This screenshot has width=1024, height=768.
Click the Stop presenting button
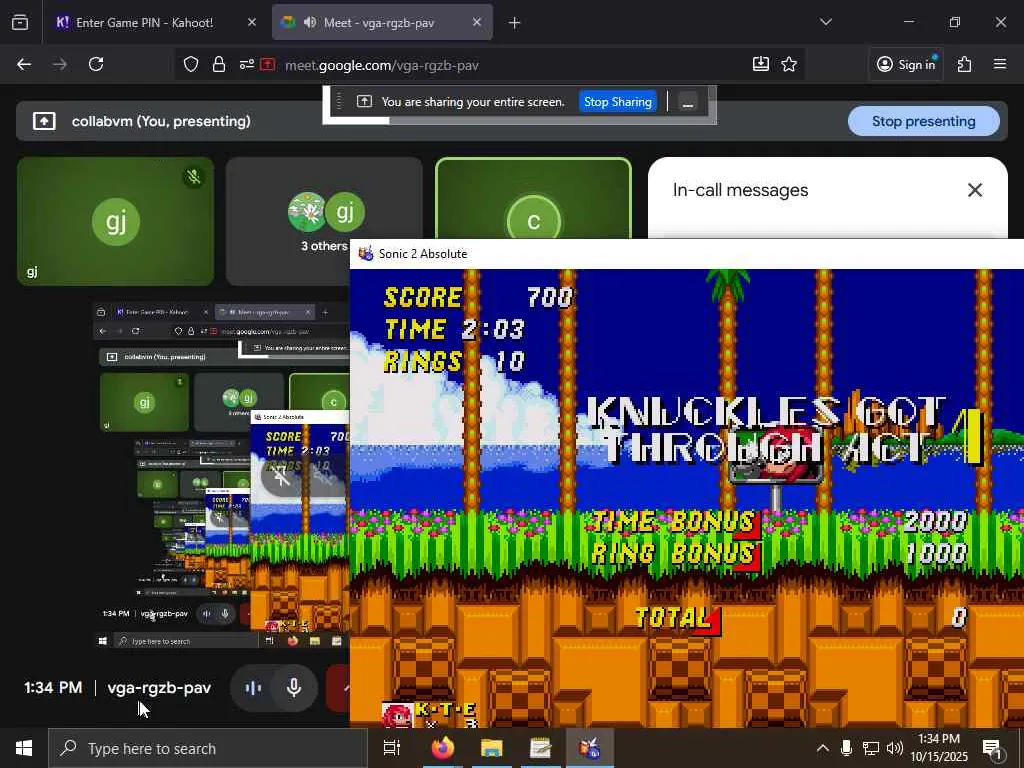923,121
